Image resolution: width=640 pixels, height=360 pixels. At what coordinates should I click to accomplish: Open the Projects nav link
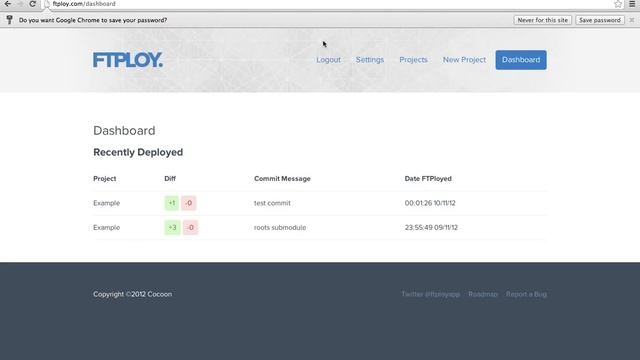click(413, 60)
